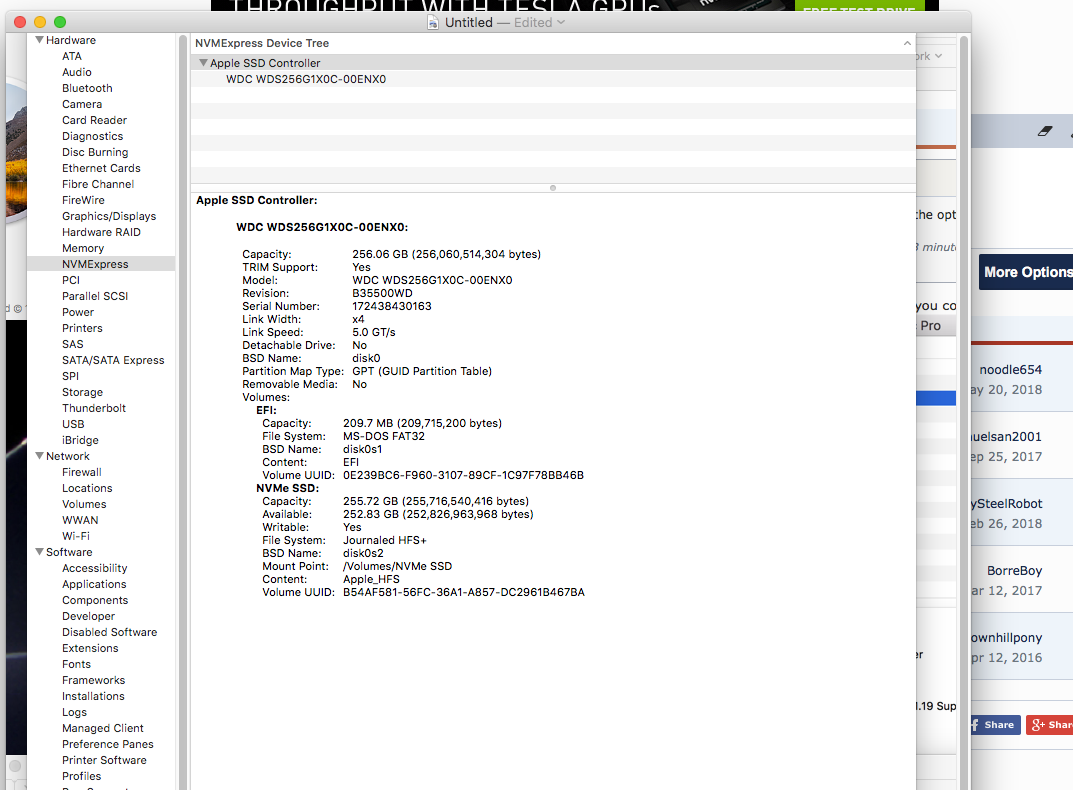Screen dimensions: 1073x790
Task: Click the pane splitter handle dot
Action: click(553, 188)
